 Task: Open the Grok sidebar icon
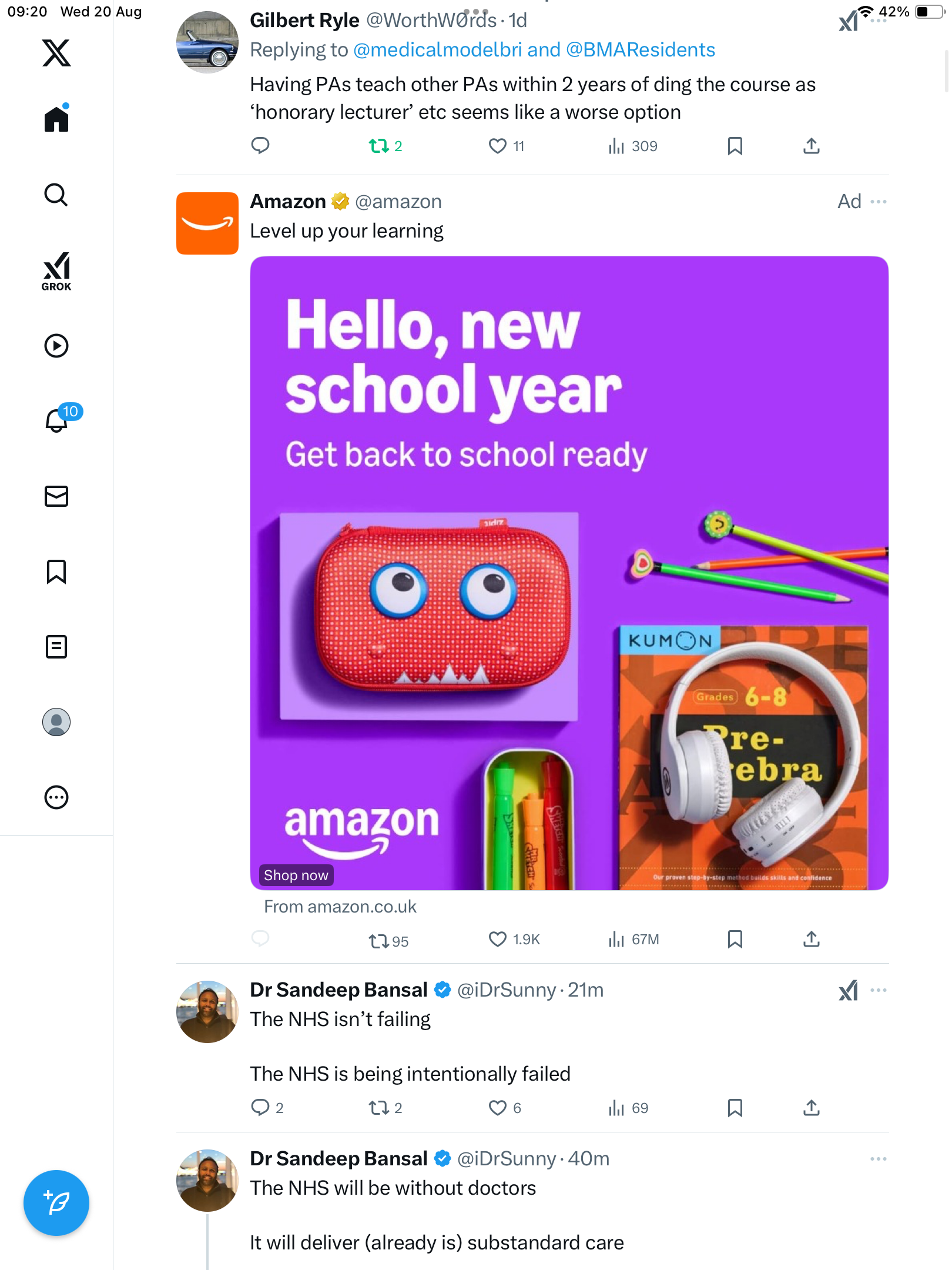click(56, 271)
